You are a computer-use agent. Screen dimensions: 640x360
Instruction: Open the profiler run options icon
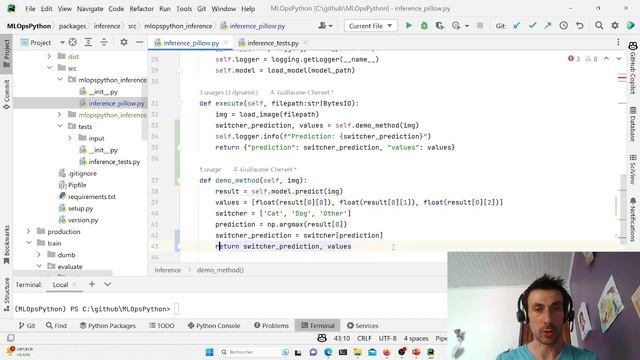pos(456,26)
